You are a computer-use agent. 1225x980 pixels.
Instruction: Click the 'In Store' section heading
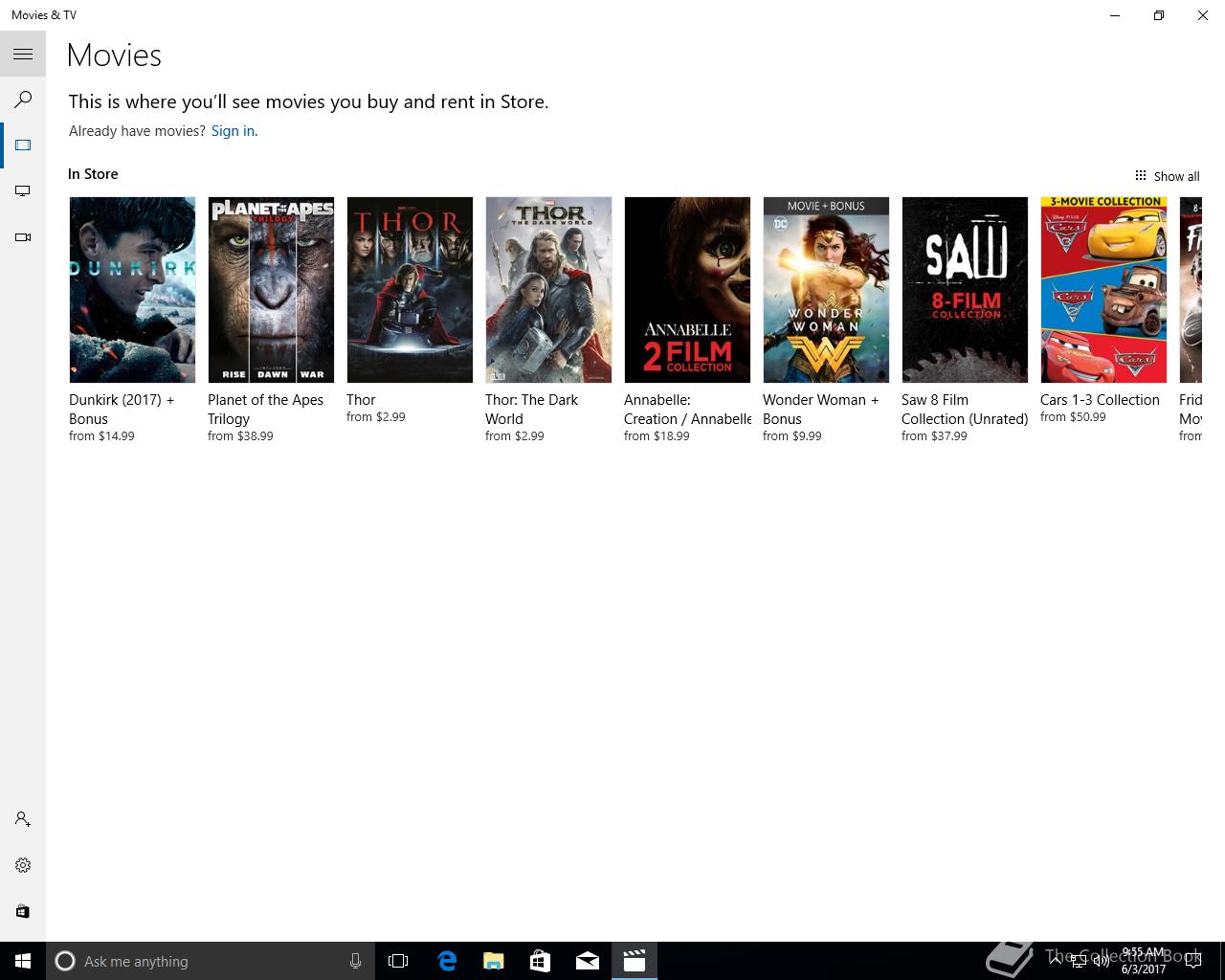[x=93, y=174]
